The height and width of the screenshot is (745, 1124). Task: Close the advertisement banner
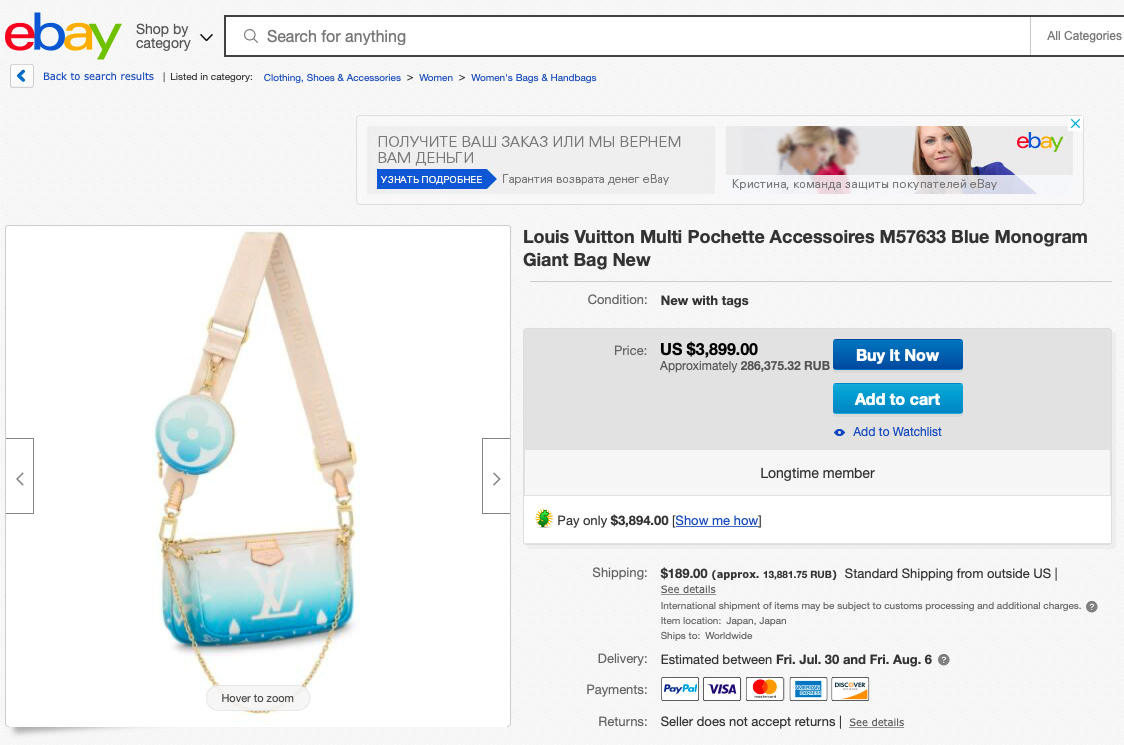(x=1075, y=124)
